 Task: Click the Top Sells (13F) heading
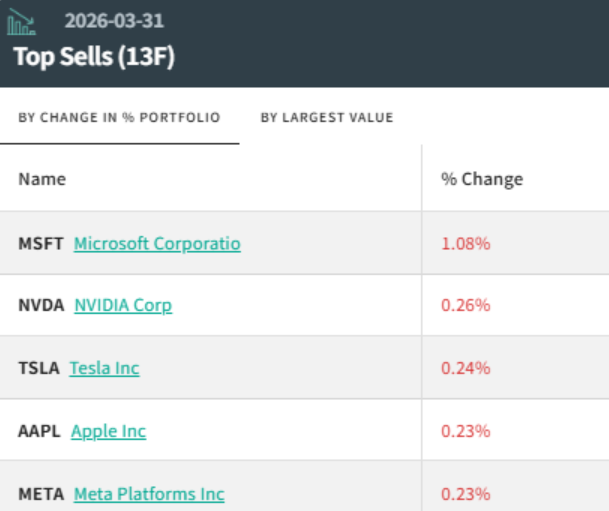[94, 57]
